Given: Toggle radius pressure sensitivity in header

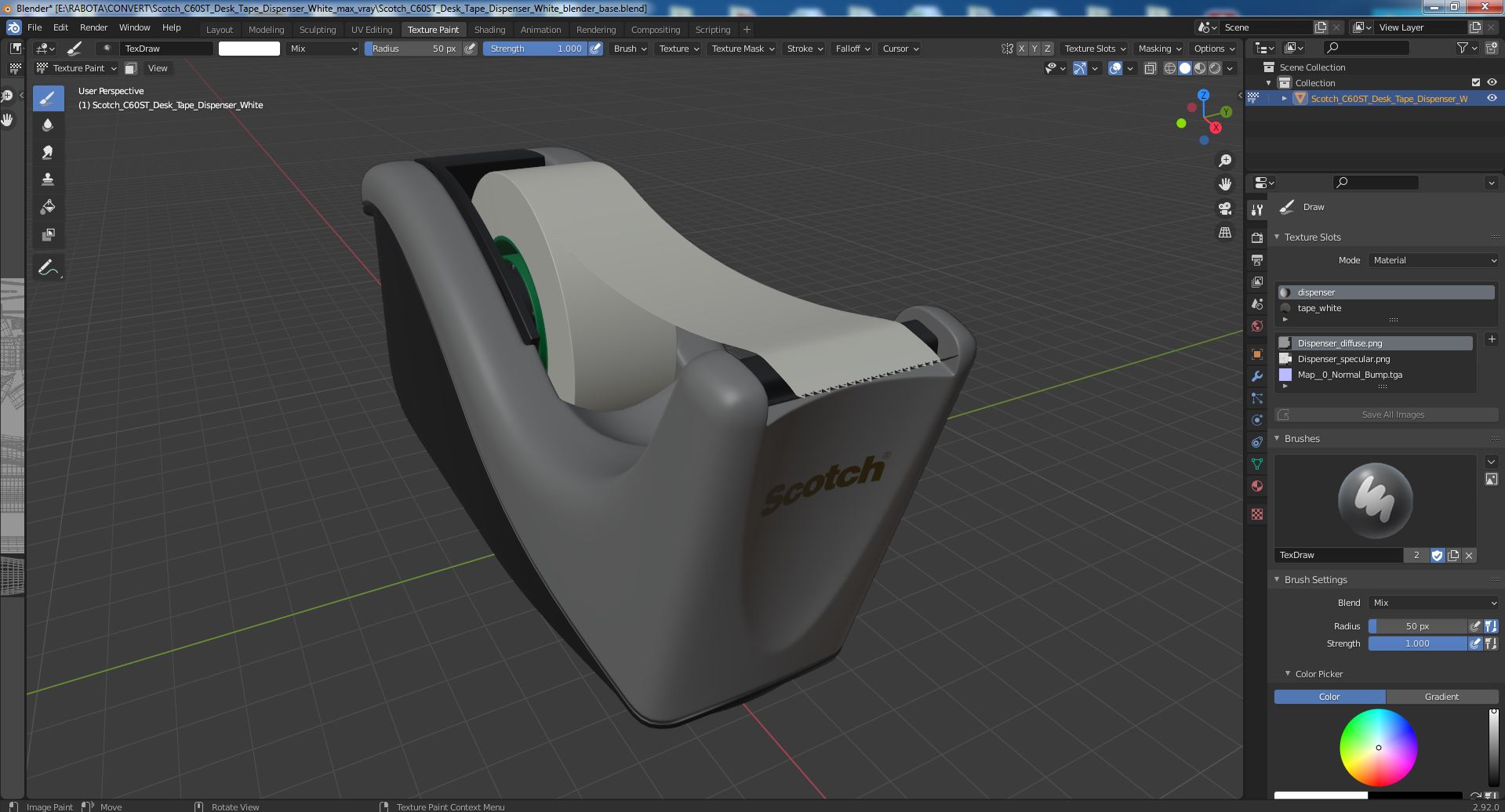Looking at the screenshot, I should point(470,49).
